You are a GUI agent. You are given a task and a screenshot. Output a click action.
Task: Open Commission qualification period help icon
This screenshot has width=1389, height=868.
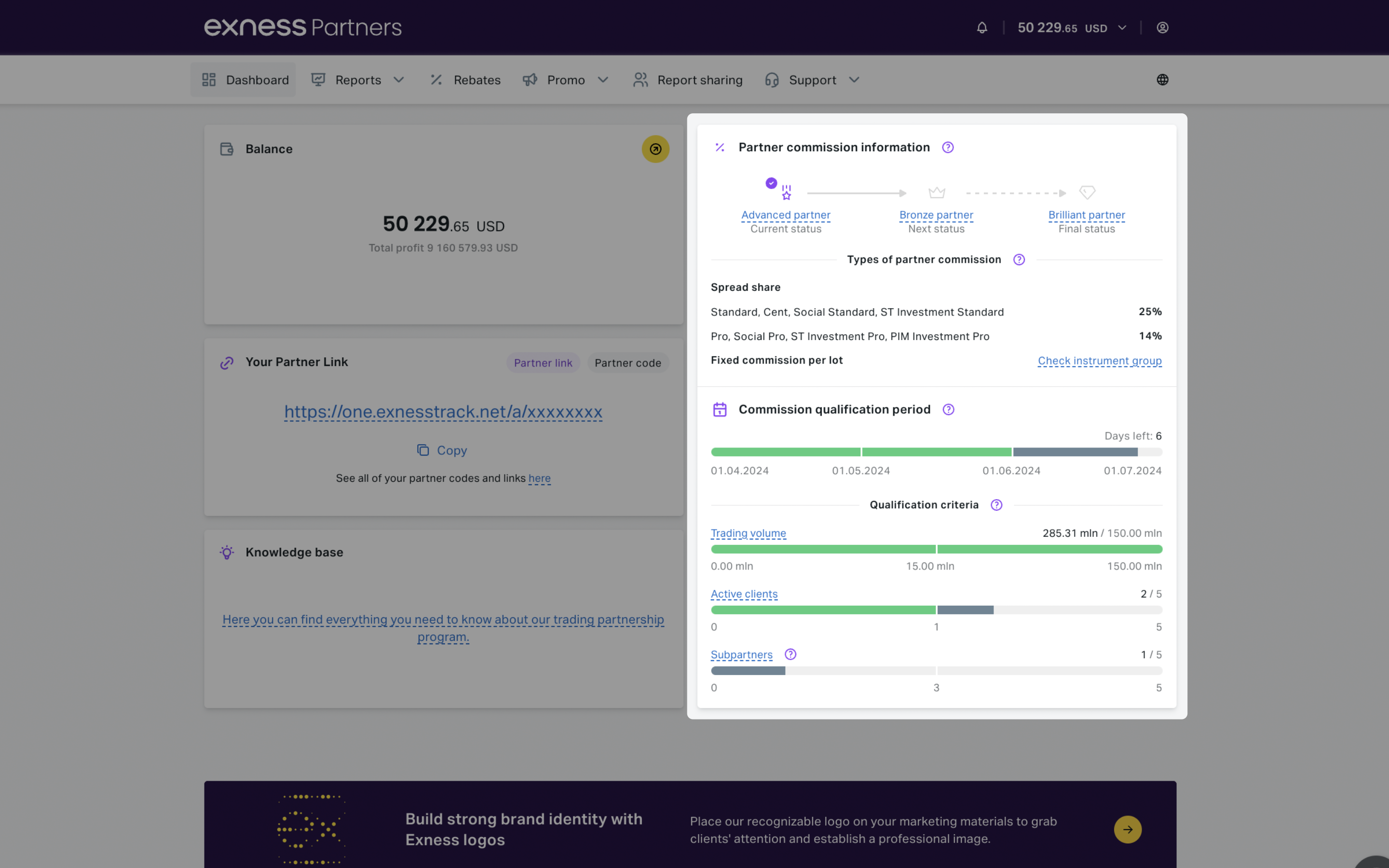(x=948, y=409)
